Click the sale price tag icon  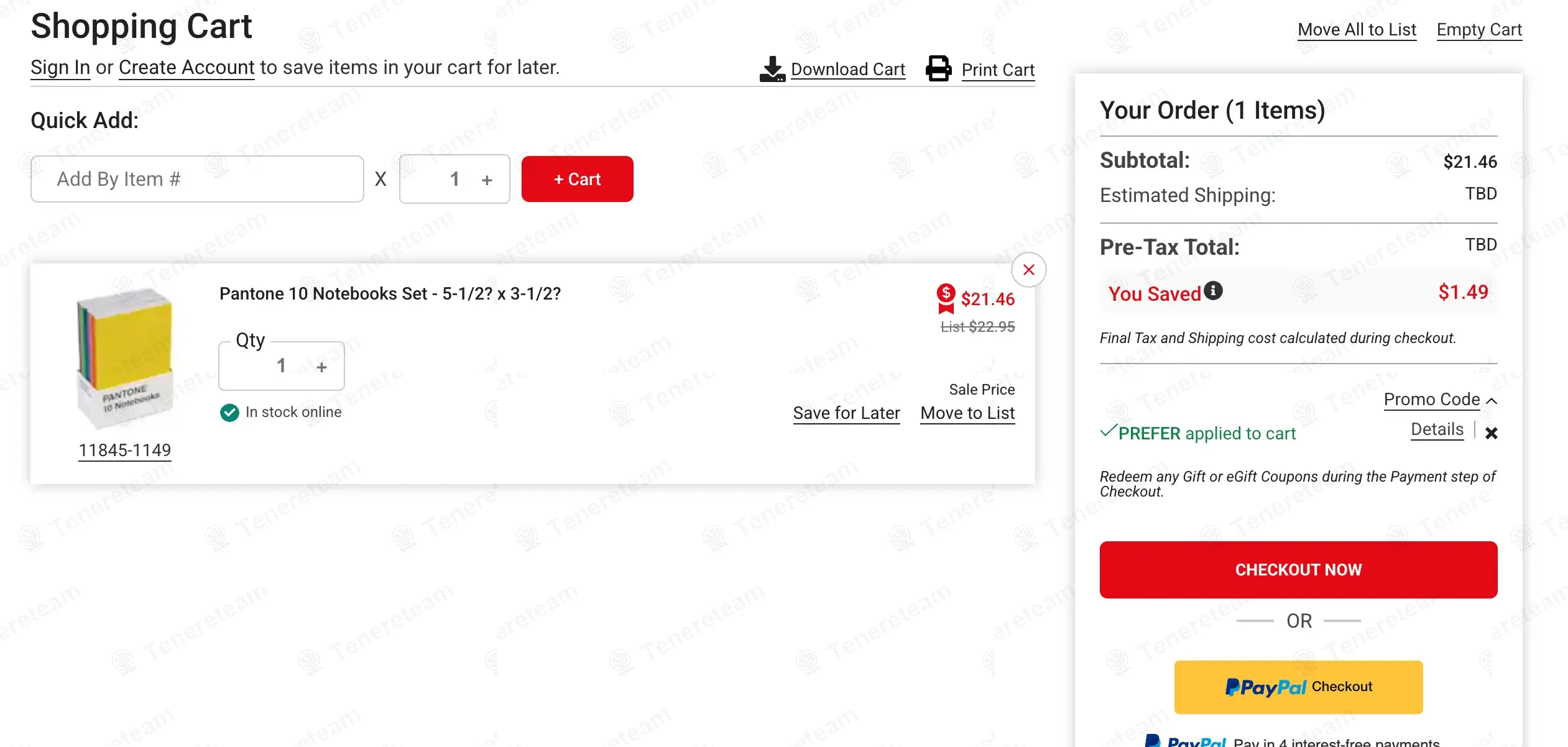(946, 298)
